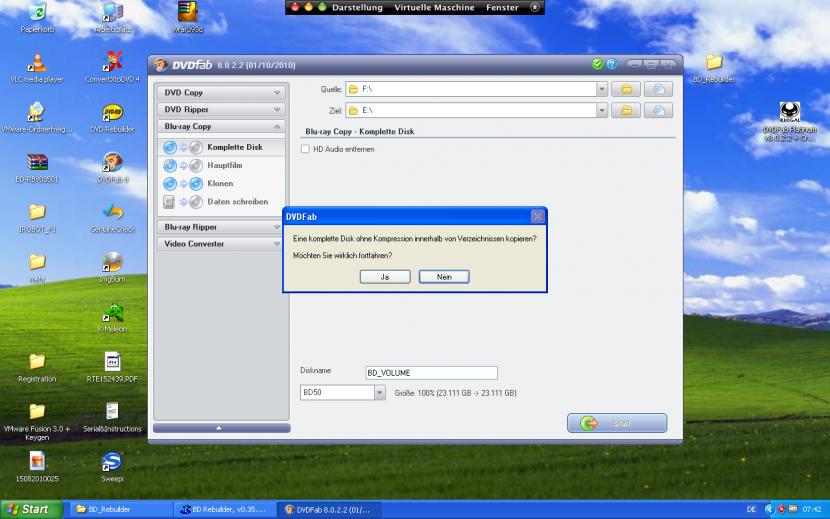Expand the Blu-ray Ripper section
Image resolution: width=830 pixels, height=519 pixels.
pyautogui.click(x=221, y=227)
